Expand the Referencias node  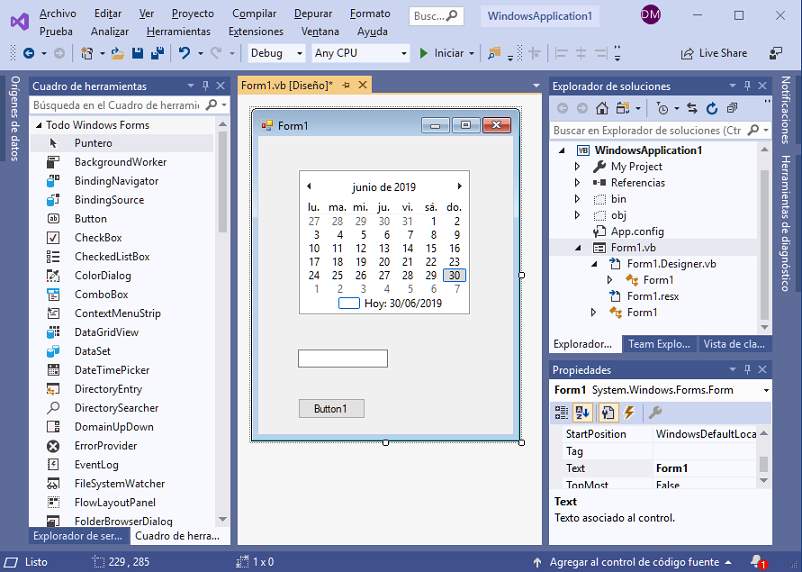pyautogui.click(x=577, y=183)
